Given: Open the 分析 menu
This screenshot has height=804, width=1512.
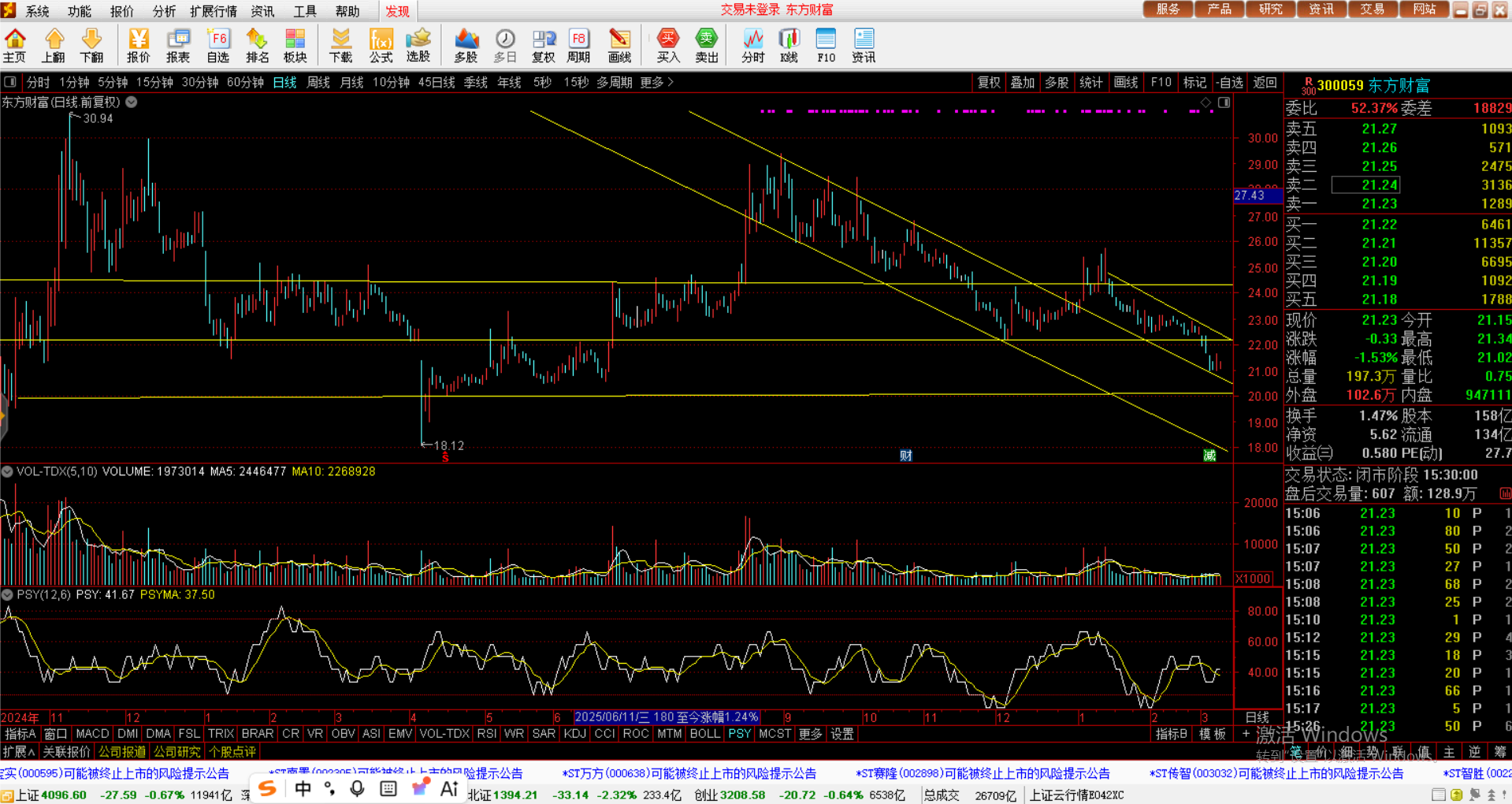Looking at the screenshot, I should click(x=164, y=11).
